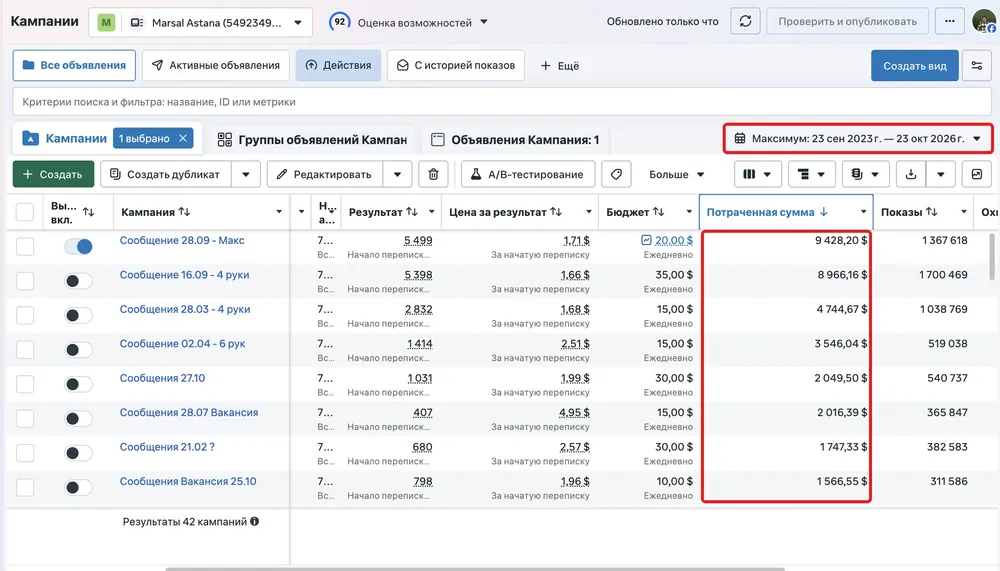Open the reports icon menu
Image resolution: width=1000 pixels, height=571 pixels.
(x=865, y=174)
